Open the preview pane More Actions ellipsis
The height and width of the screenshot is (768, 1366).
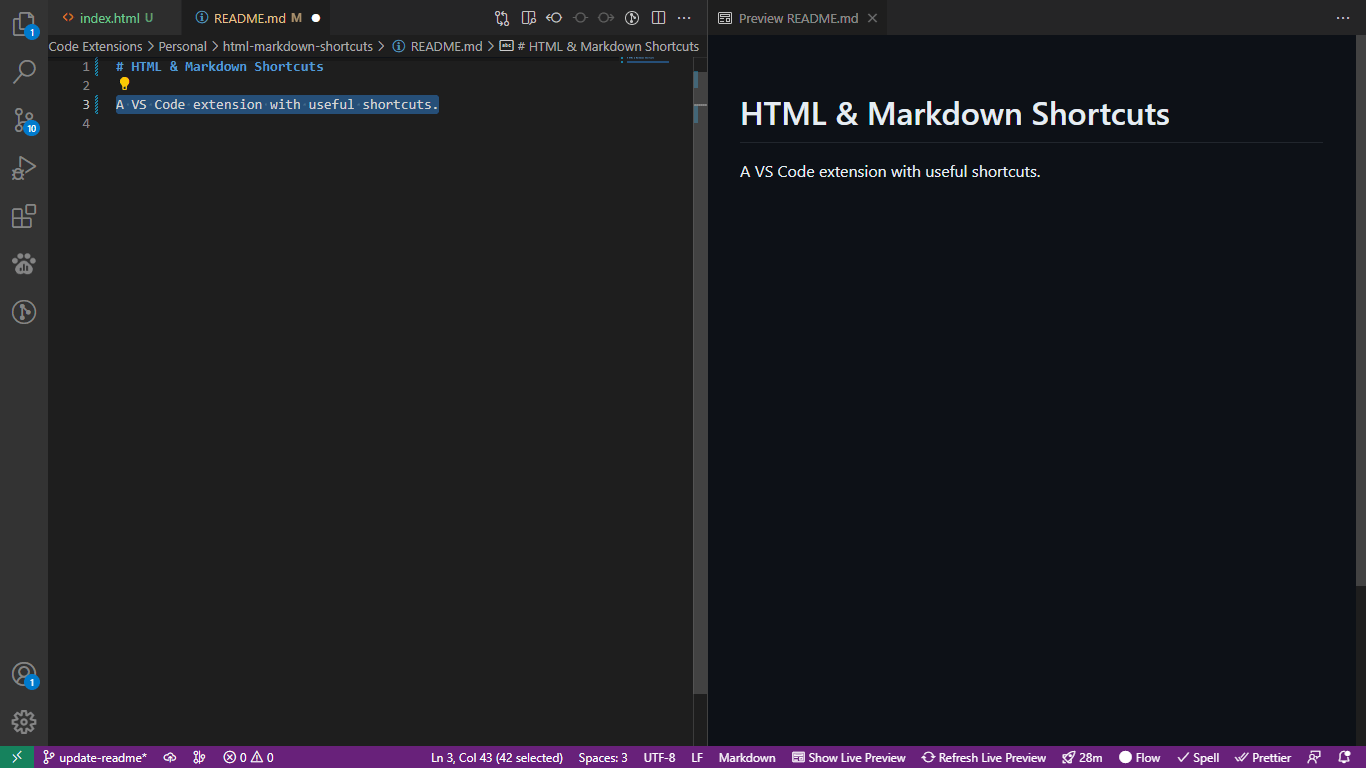1343,18
